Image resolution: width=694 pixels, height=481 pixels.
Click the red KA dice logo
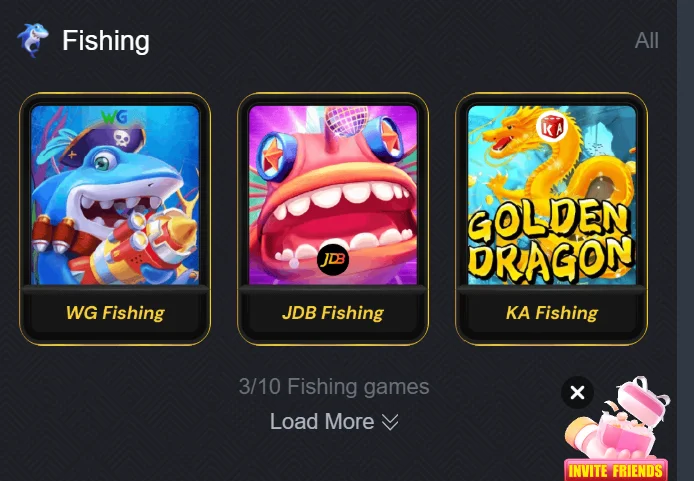point(552,127)
